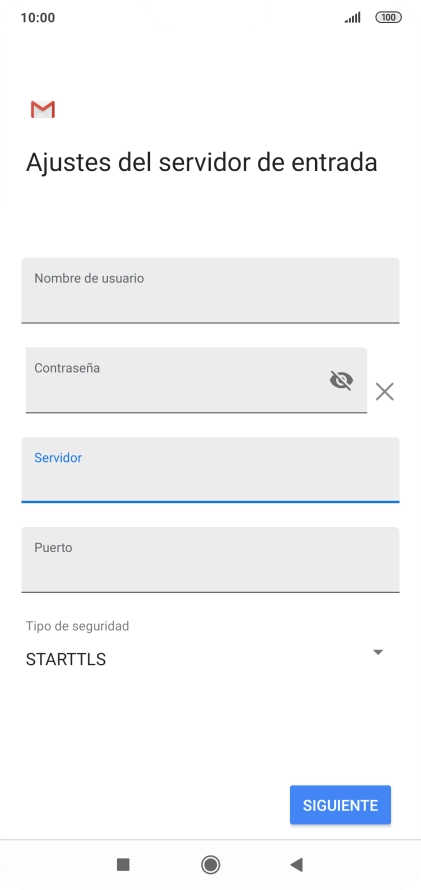The width and height of the screenshot is (421, 890).
Task: Select the Puerto input field
Action: pos(210,560)
